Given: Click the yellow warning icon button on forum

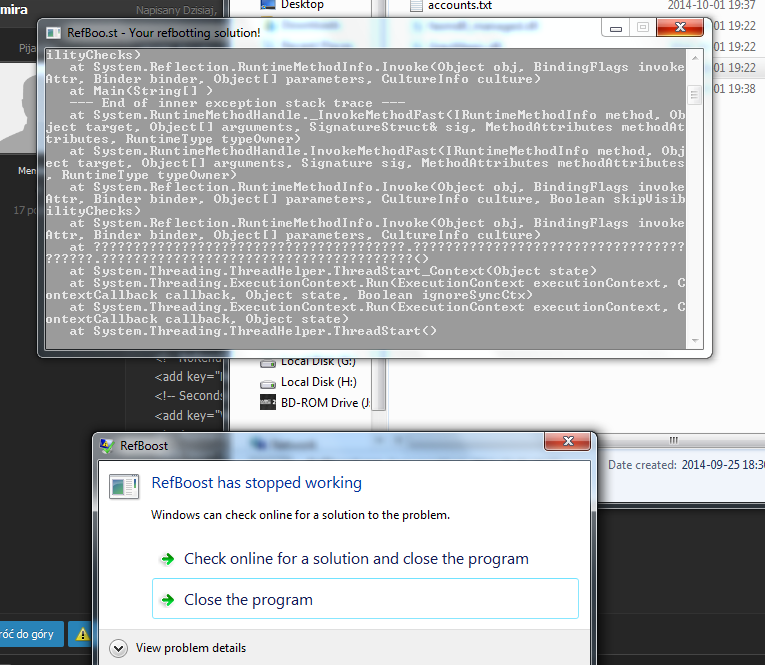Looking at the screenshot, I should pos(82,634).
